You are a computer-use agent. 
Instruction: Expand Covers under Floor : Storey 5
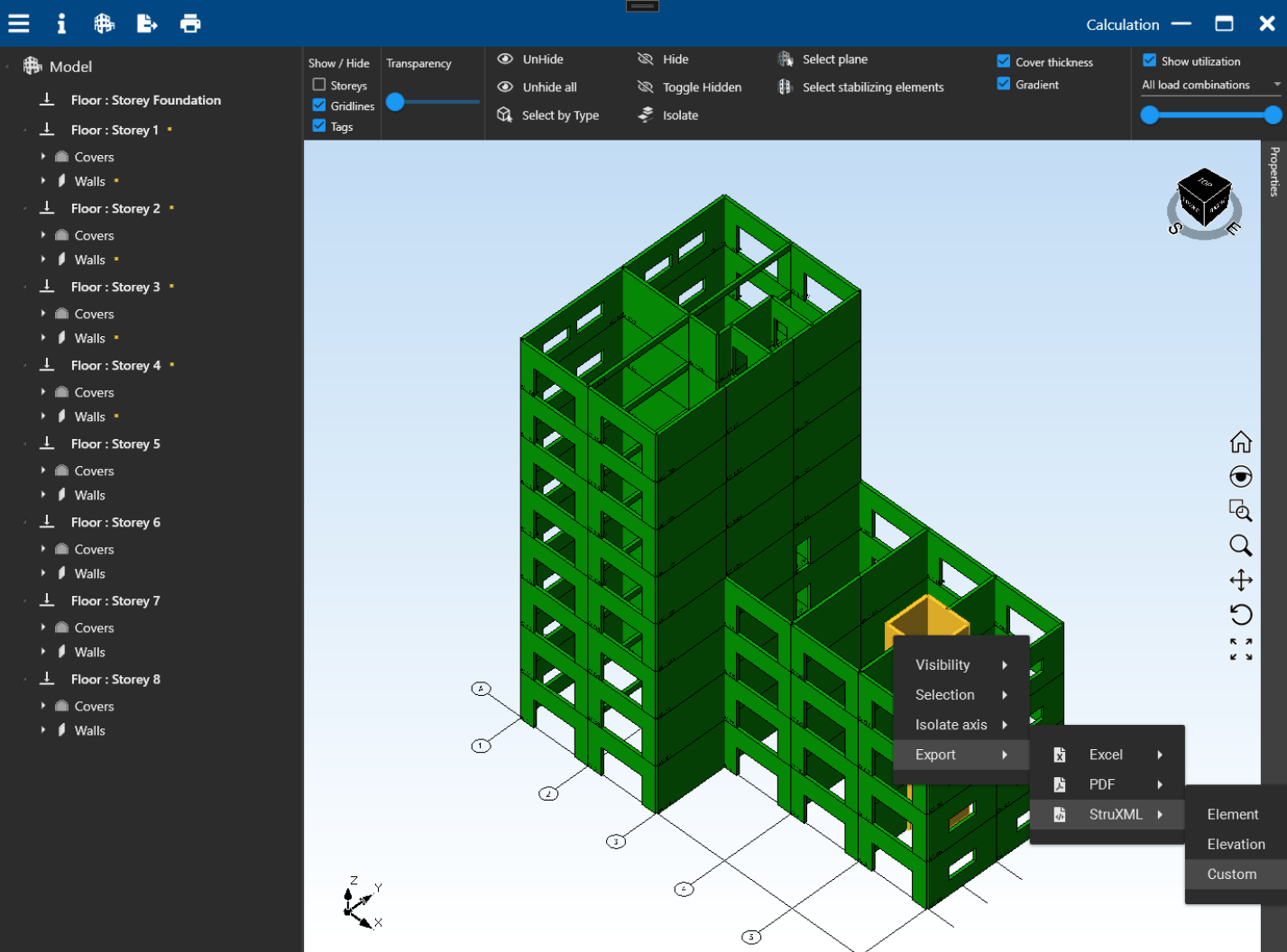point(43,471)
